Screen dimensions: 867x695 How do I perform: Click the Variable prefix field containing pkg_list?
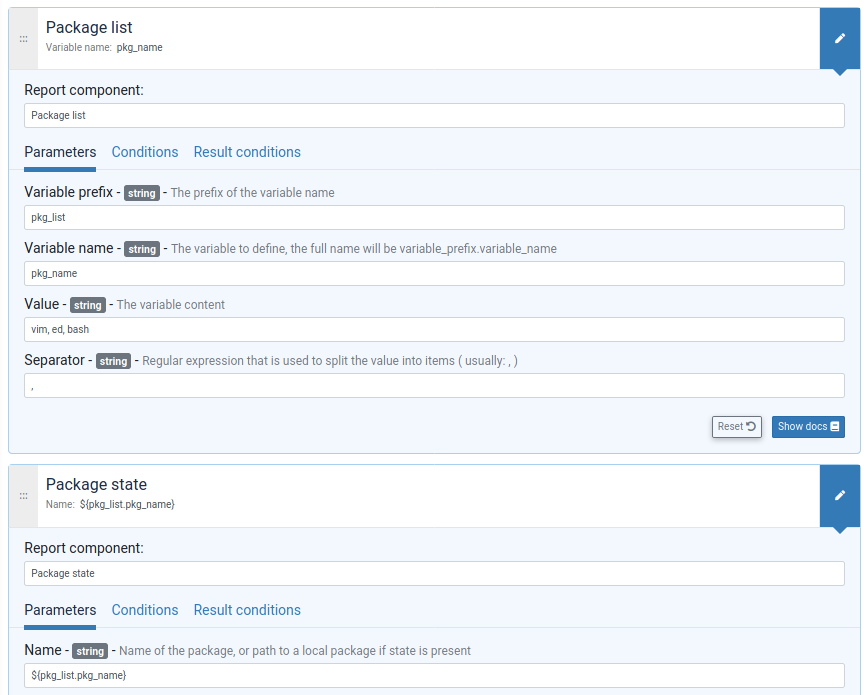coord(434,217)
